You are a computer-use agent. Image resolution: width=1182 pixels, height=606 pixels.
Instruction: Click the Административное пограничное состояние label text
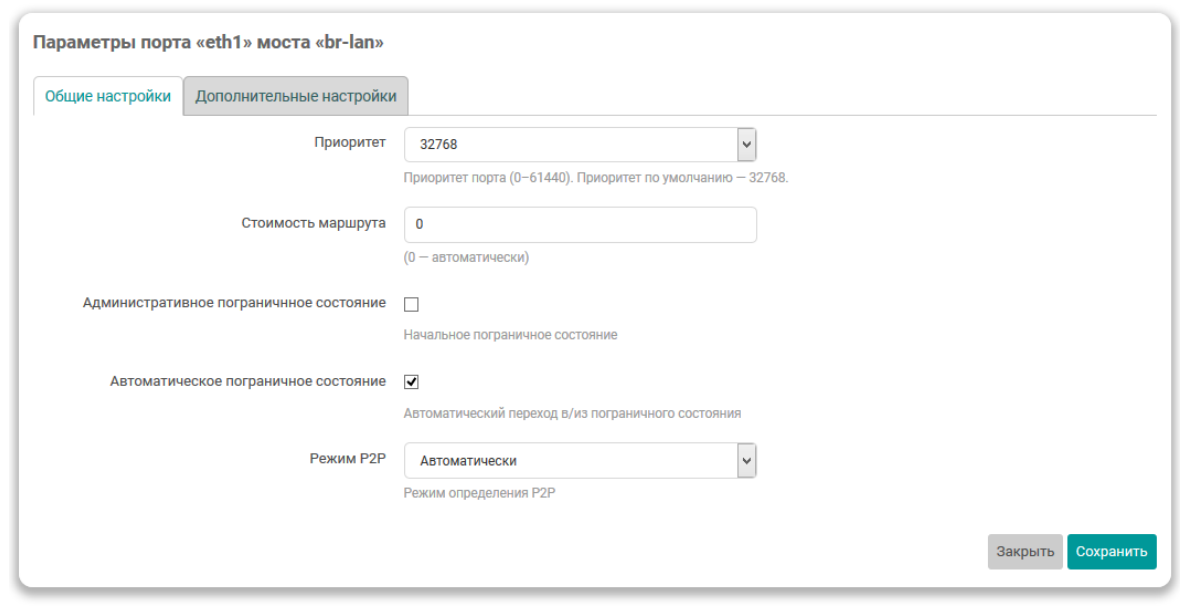(234, 302)
